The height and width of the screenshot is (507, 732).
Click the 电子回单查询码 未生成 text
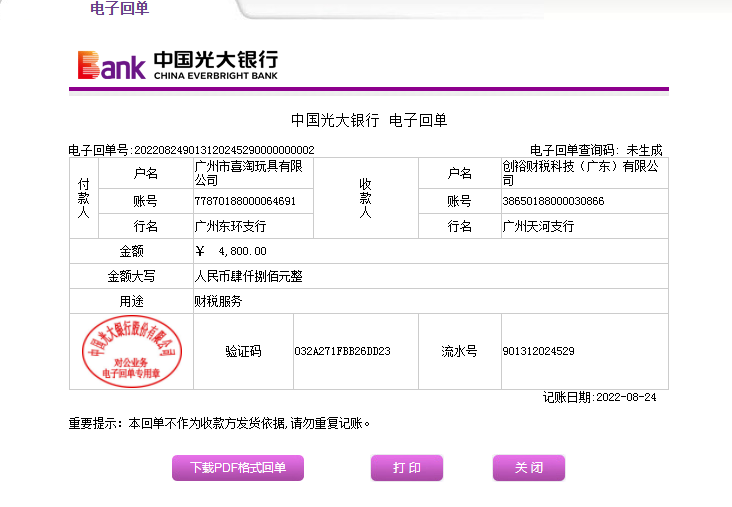click(596, 150)
